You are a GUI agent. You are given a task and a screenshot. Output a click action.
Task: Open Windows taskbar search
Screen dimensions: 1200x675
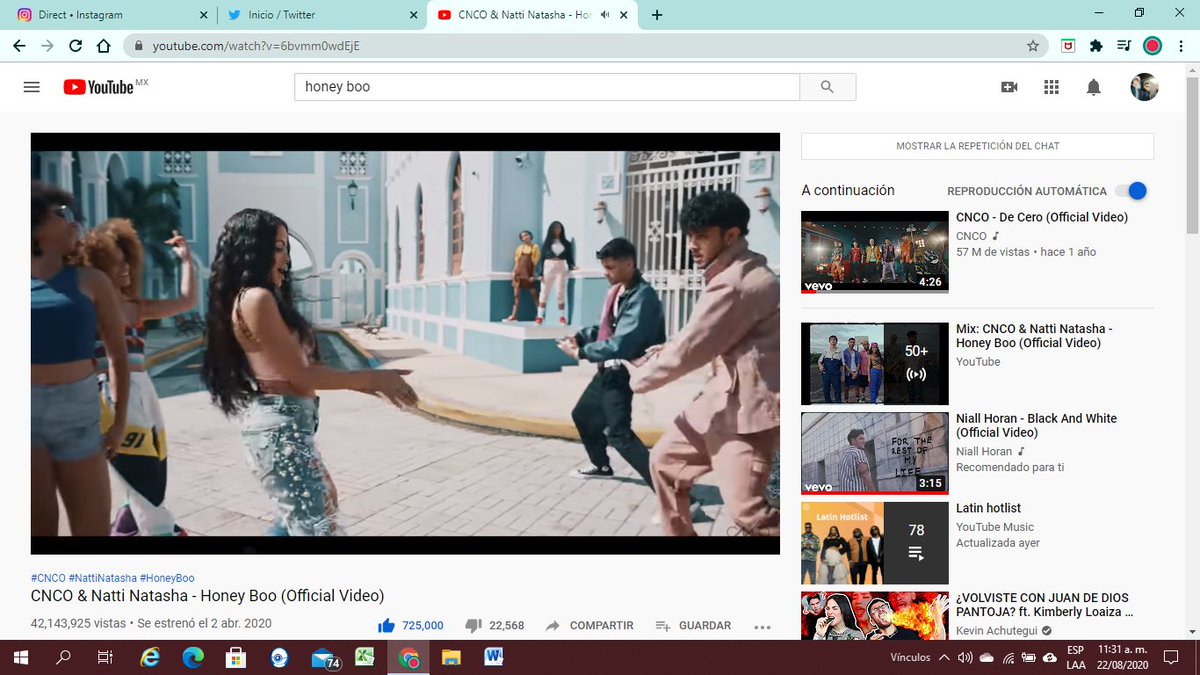pyautogui.click(x=63, y=658)
